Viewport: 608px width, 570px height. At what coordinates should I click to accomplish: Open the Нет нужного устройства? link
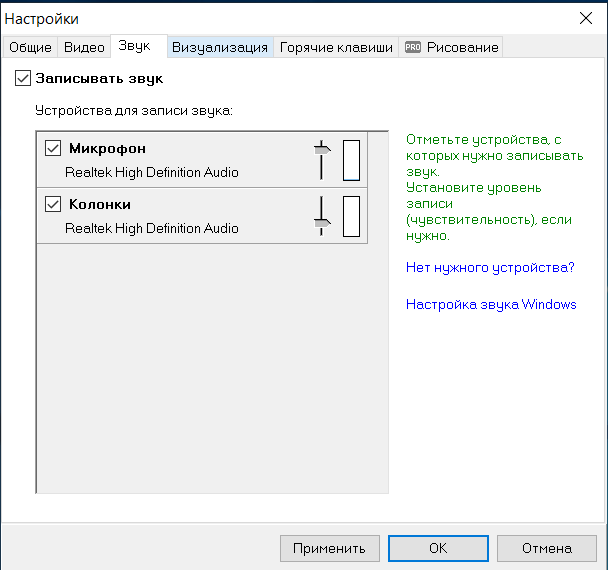[490, 268]
